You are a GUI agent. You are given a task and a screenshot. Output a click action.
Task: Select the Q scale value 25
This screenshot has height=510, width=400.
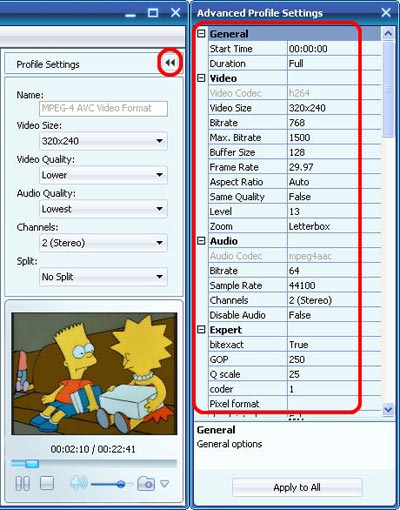click(x=334, y=374)
